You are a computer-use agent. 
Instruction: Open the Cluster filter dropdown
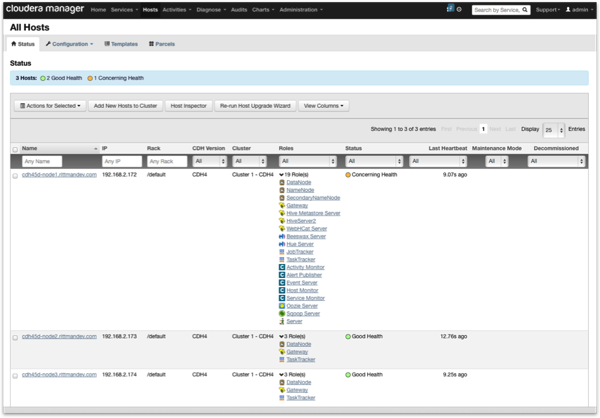pos(249,161)
